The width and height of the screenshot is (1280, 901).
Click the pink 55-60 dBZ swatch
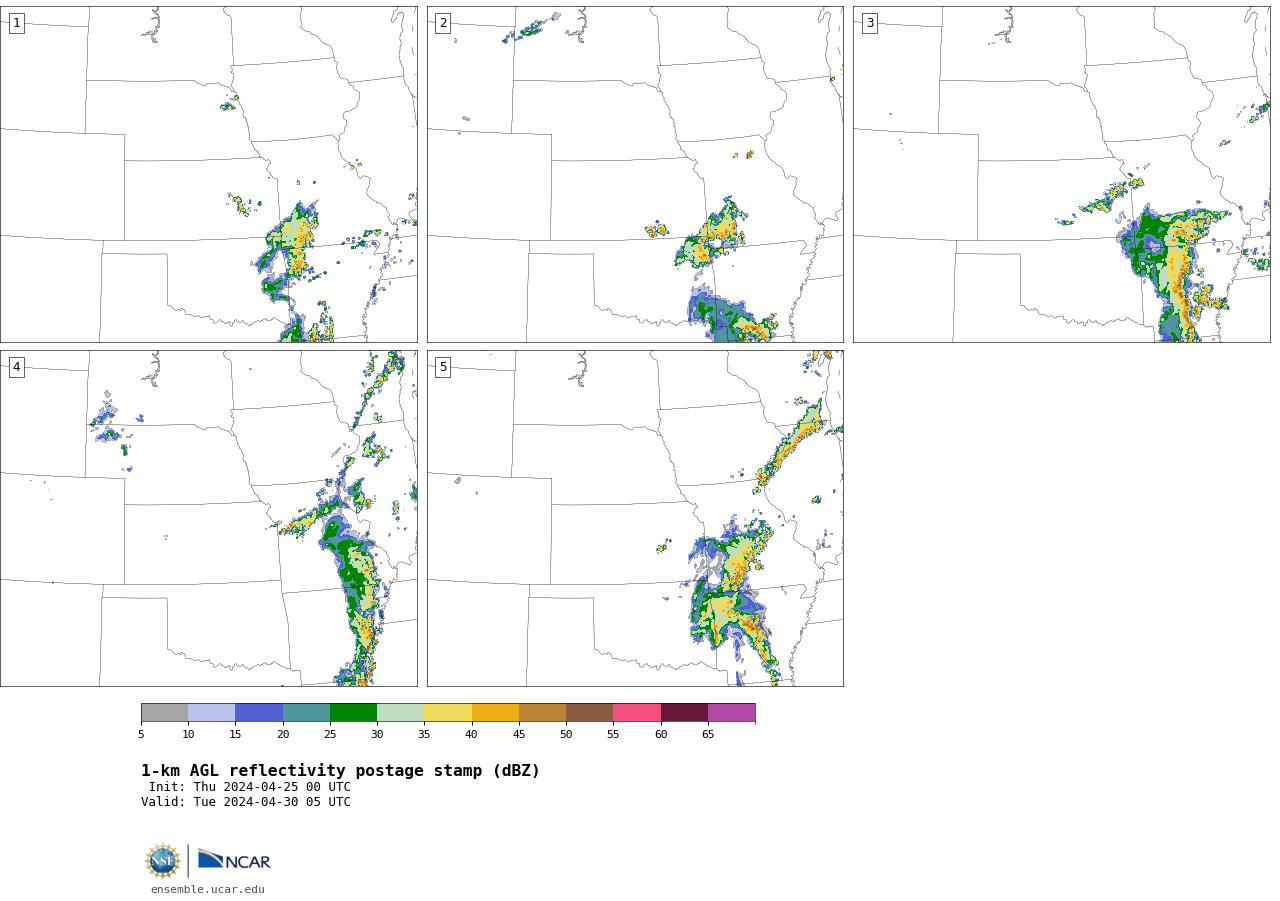coord(637,712)
